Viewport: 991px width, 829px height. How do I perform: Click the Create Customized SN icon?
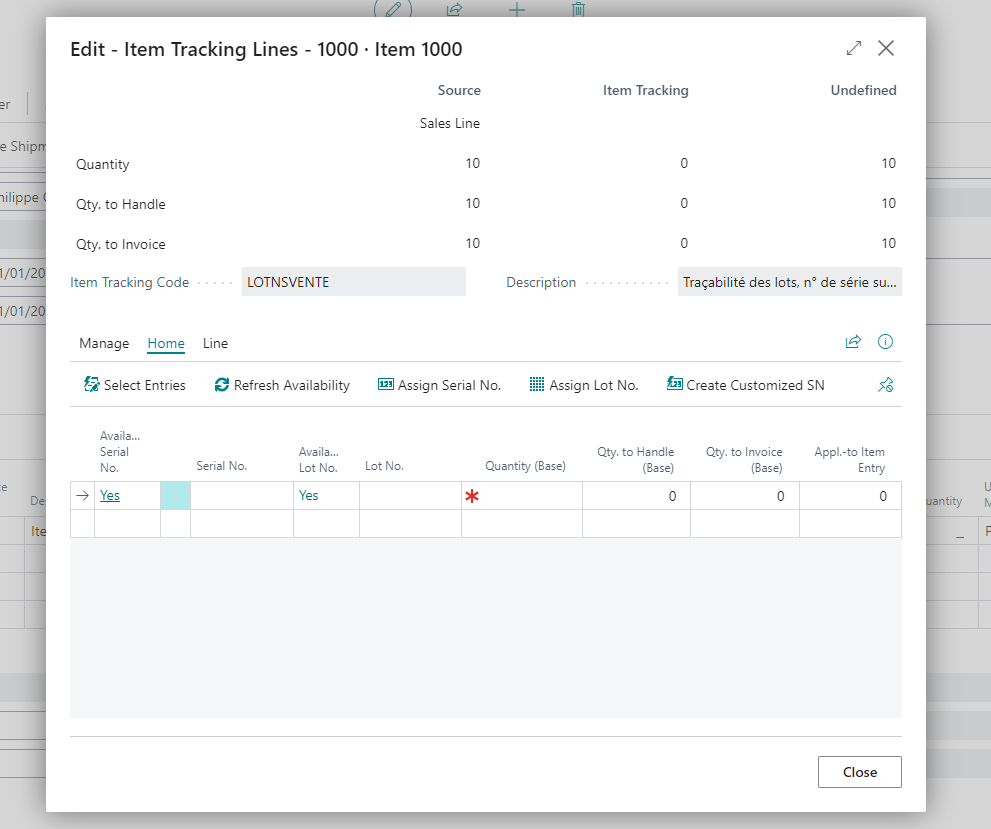pyautogui.click(x=675, y=385)
